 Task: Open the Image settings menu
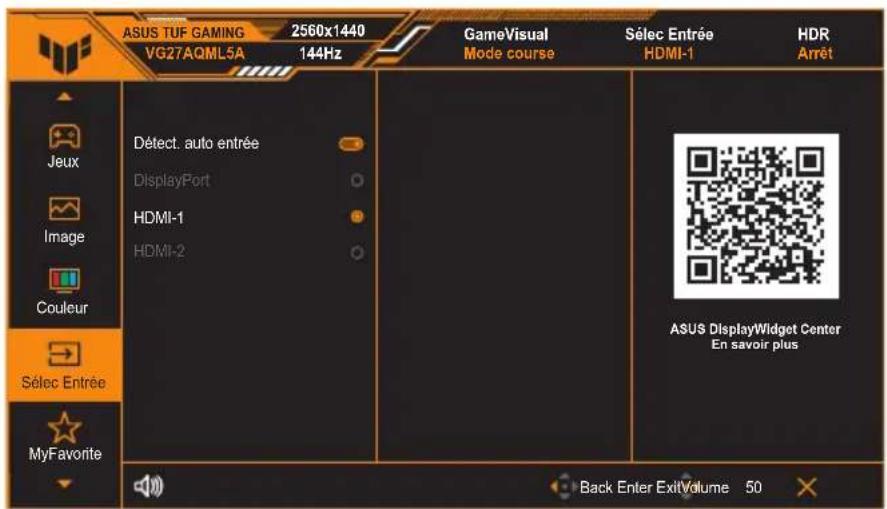[64, 220]
